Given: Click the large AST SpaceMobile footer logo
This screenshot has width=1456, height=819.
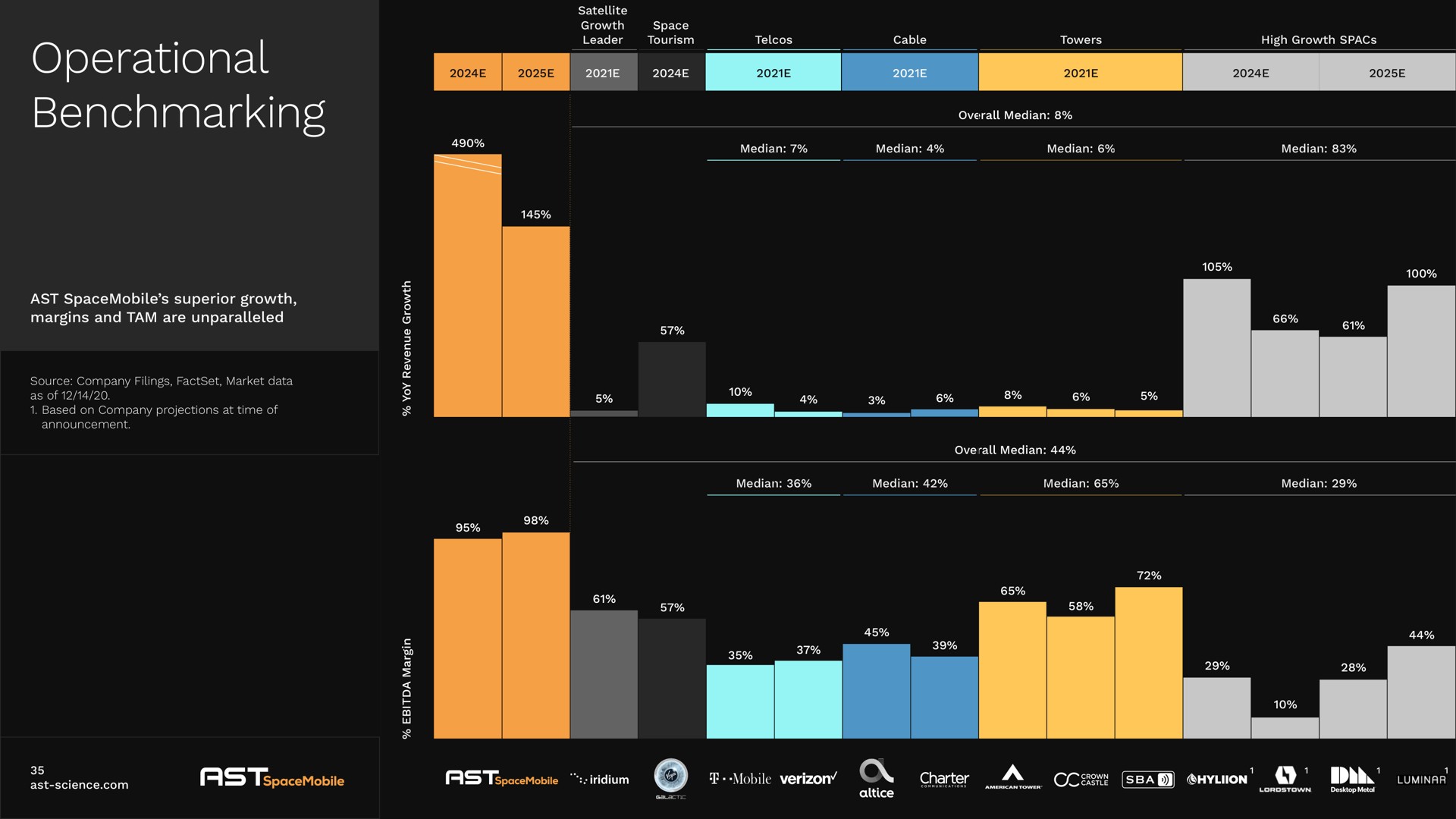Looking at the screenshot, I should coord(272,778).
